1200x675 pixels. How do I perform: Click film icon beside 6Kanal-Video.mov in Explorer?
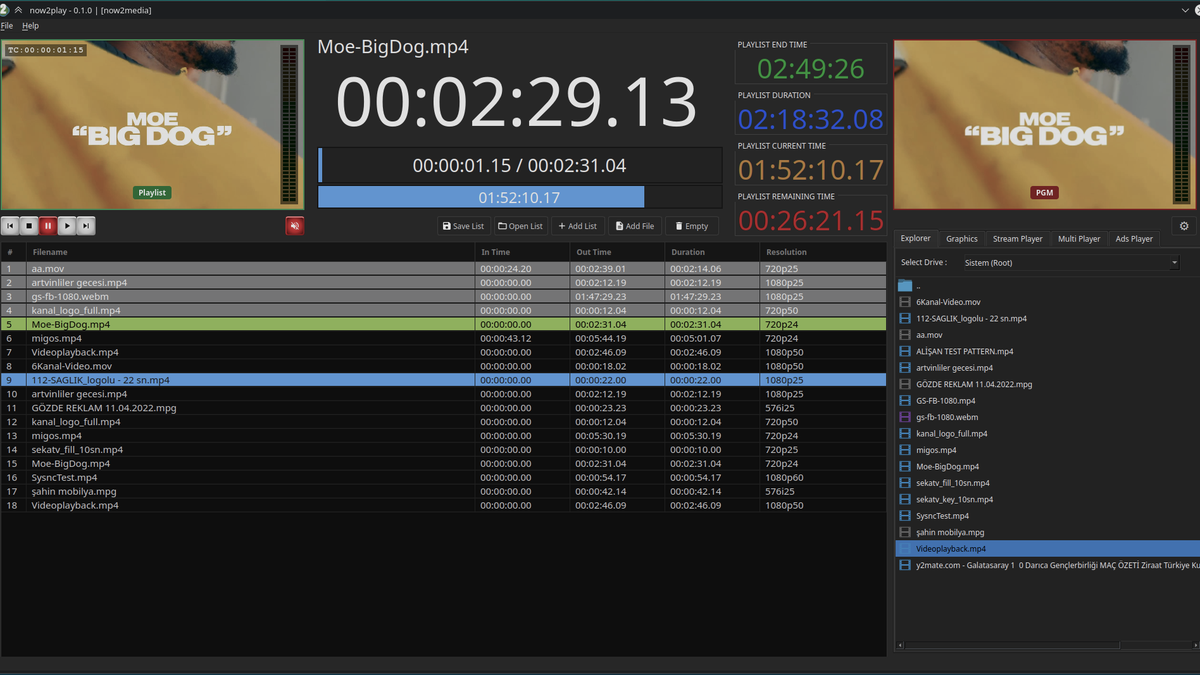[x=905, y=302]
